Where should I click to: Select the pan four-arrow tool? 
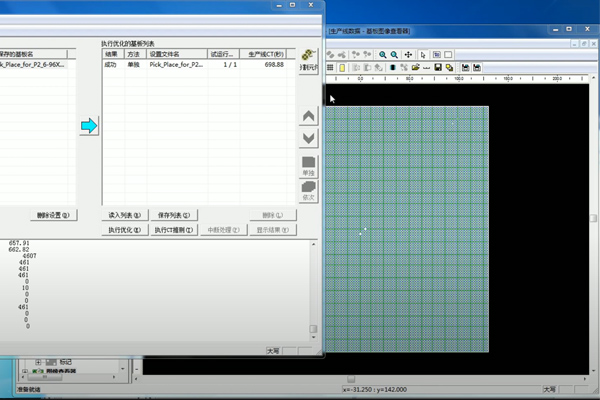408,55
